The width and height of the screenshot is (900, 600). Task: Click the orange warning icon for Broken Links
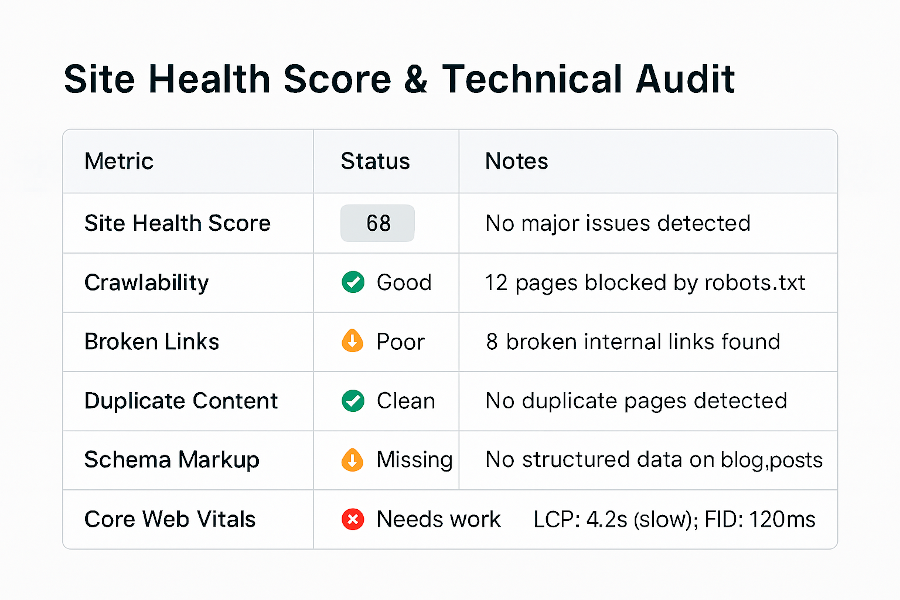coord(353,341)
